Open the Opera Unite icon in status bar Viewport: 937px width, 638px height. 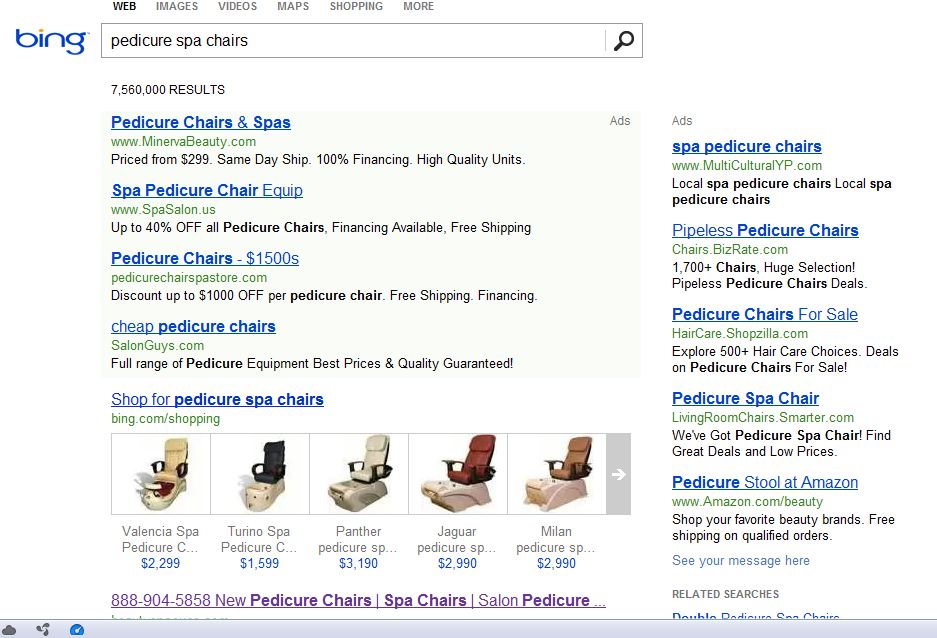(43, 630)
